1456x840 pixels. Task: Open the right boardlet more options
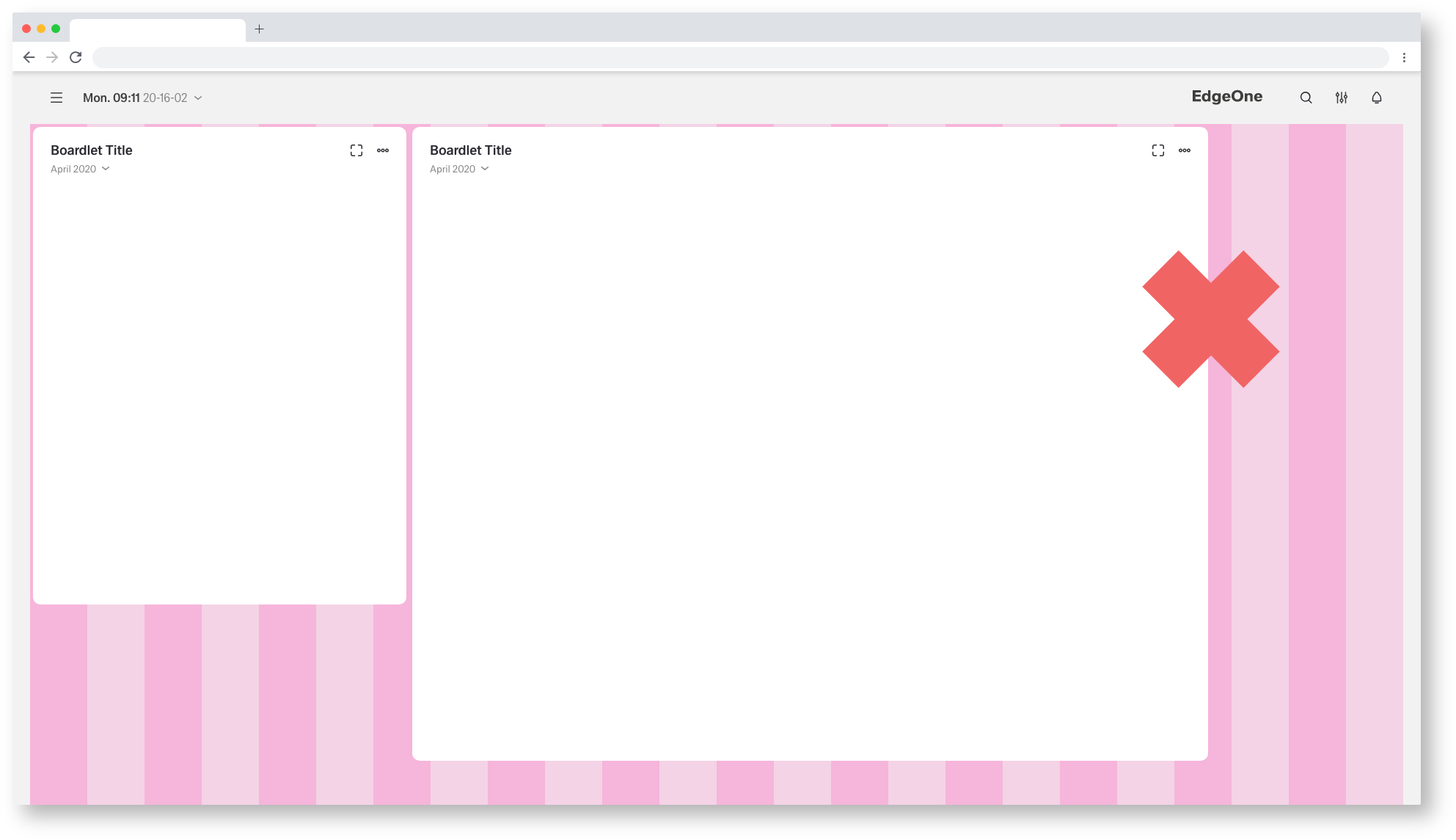pyautogui.click(x=1184, y=150)
